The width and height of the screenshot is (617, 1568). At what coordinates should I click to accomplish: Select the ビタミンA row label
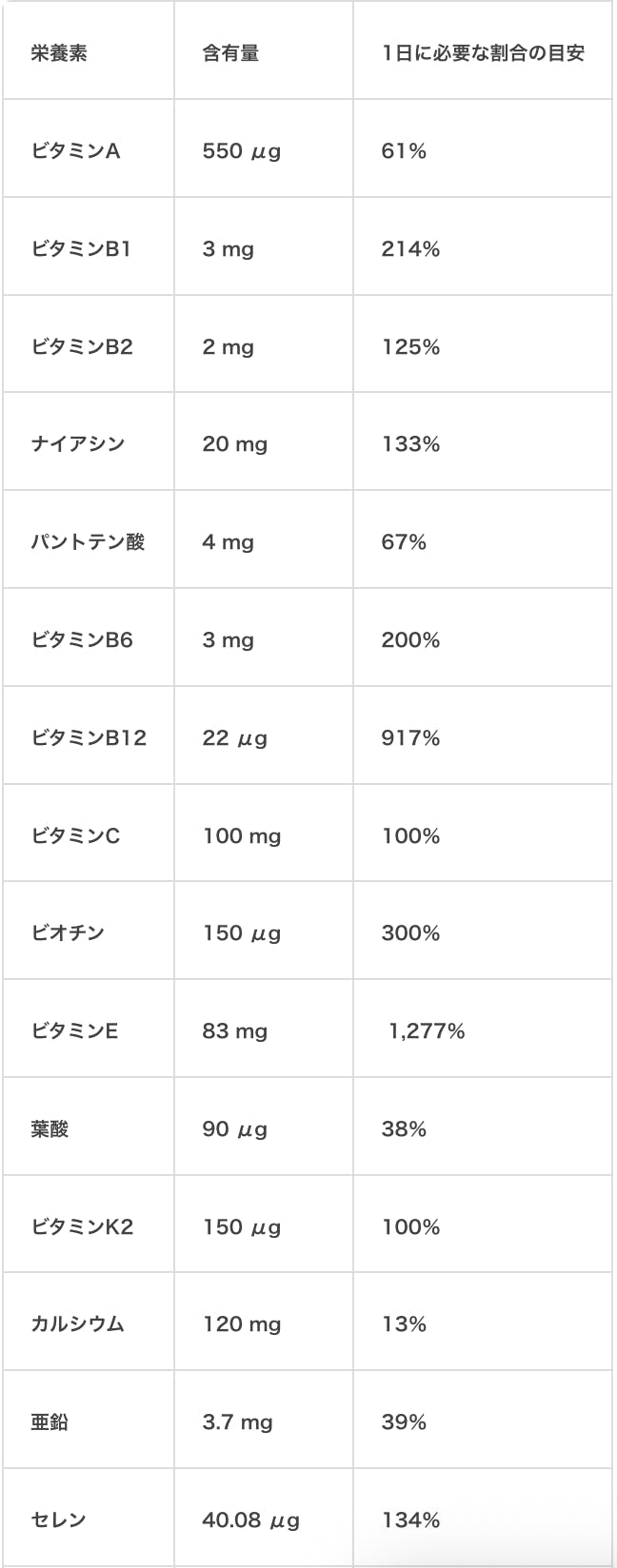click(x=76, y=150)
